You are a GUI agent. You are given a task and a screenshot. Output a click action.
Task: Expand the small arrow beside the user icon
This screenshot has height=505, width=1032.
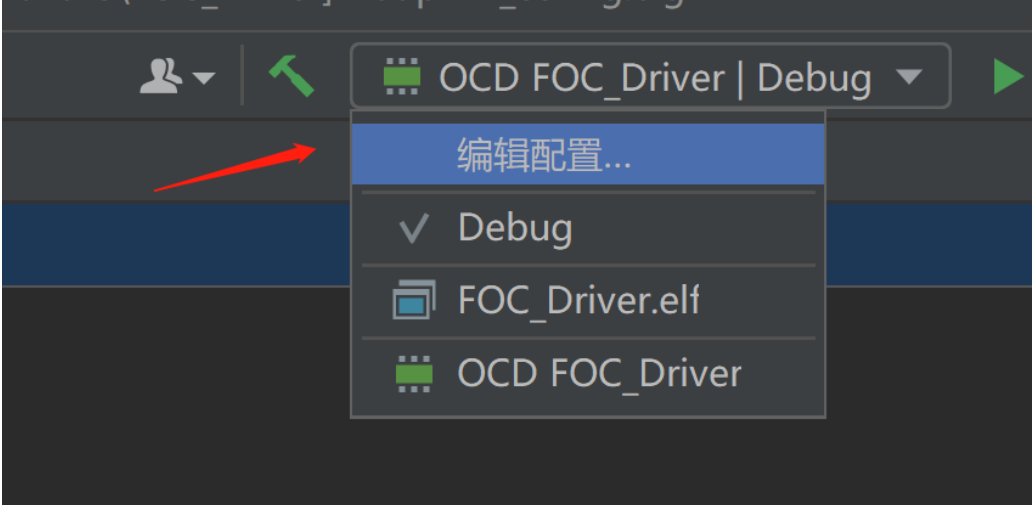204,78
